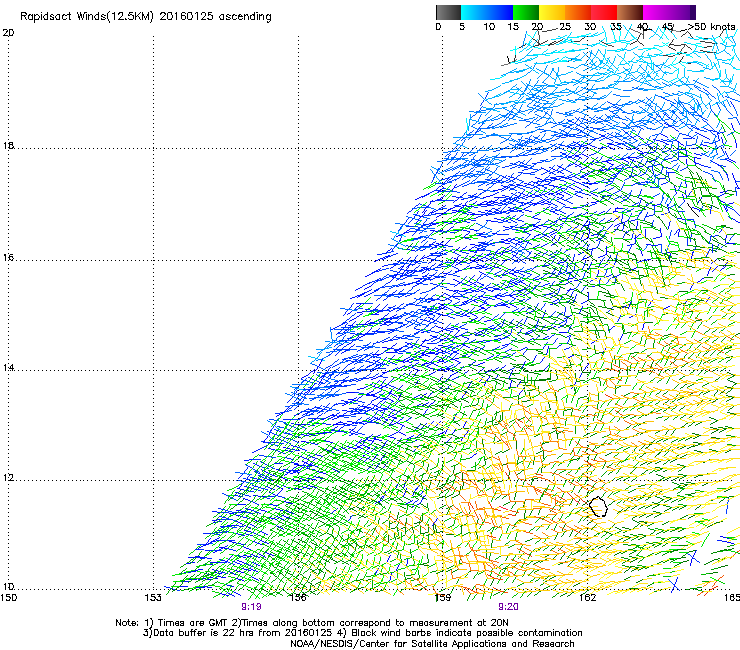Click the latitude label '14' on the left axis
Viewport: 740px width, 650px height.
(8, 367)
